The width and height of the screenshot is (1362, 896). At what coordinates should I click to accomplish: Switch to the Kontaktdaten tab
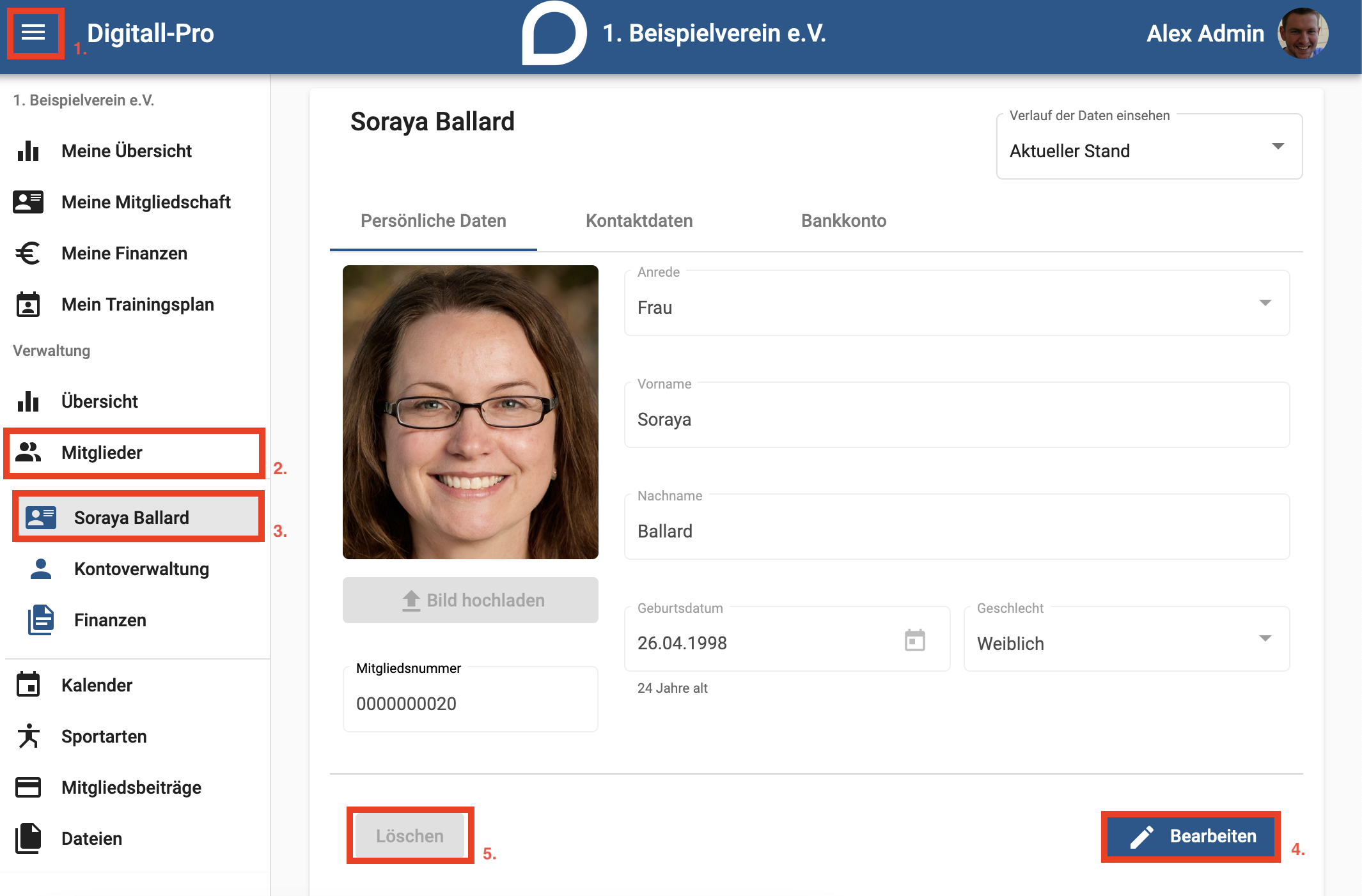point(639,221)
